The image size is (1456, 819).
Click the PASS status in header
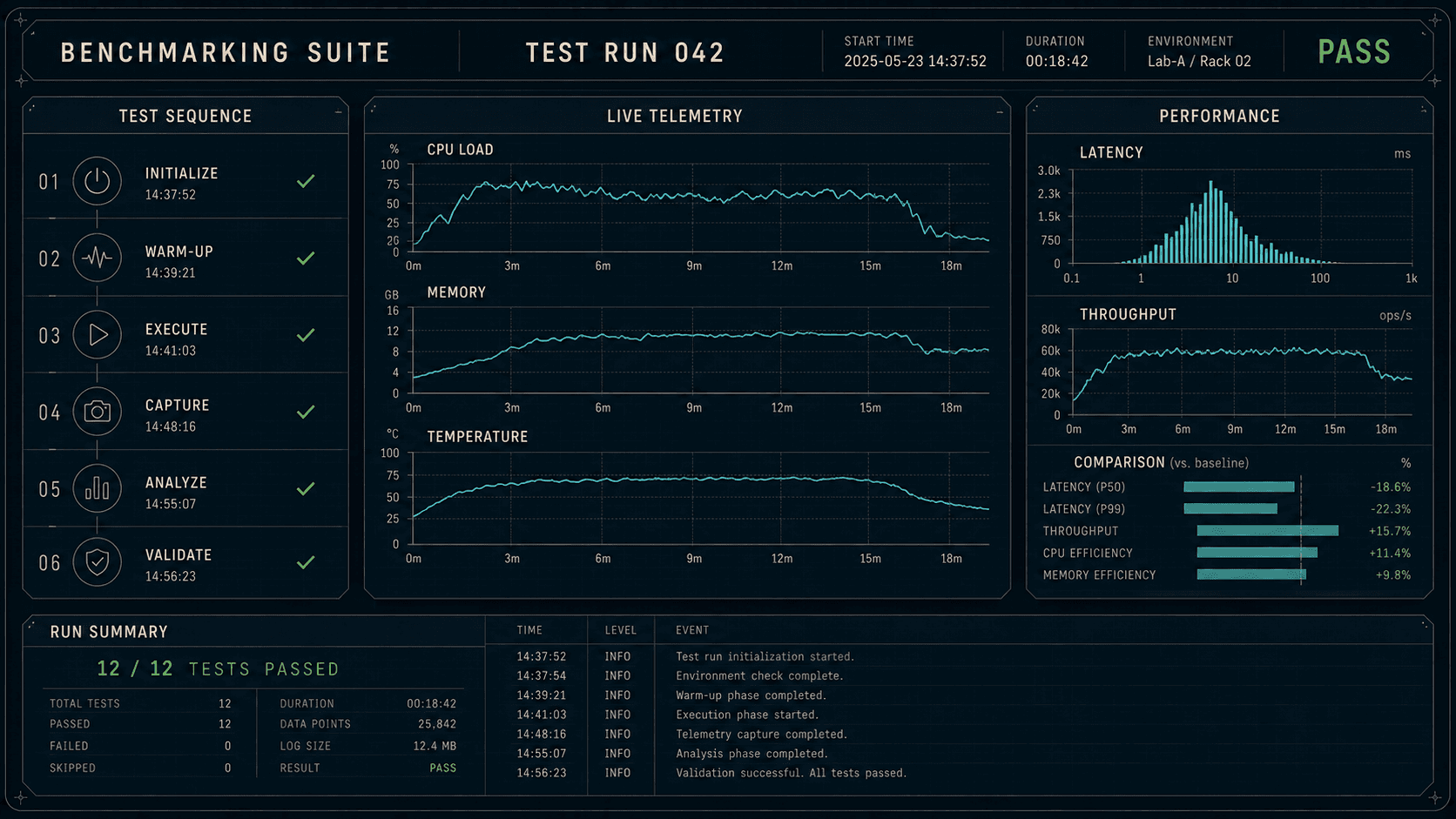tap(1354, 52)
